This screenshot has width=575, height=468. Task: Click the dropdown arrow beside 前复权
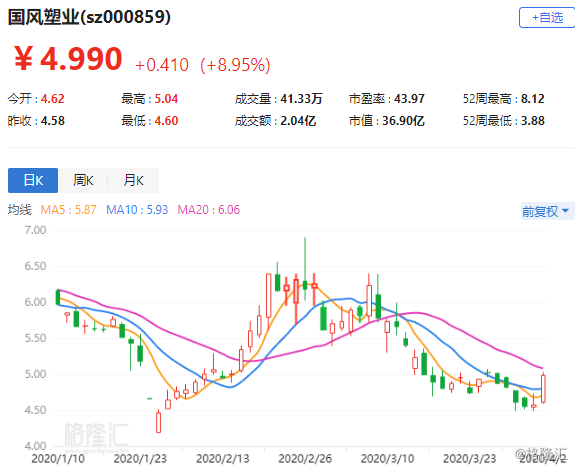coord(565,211)
